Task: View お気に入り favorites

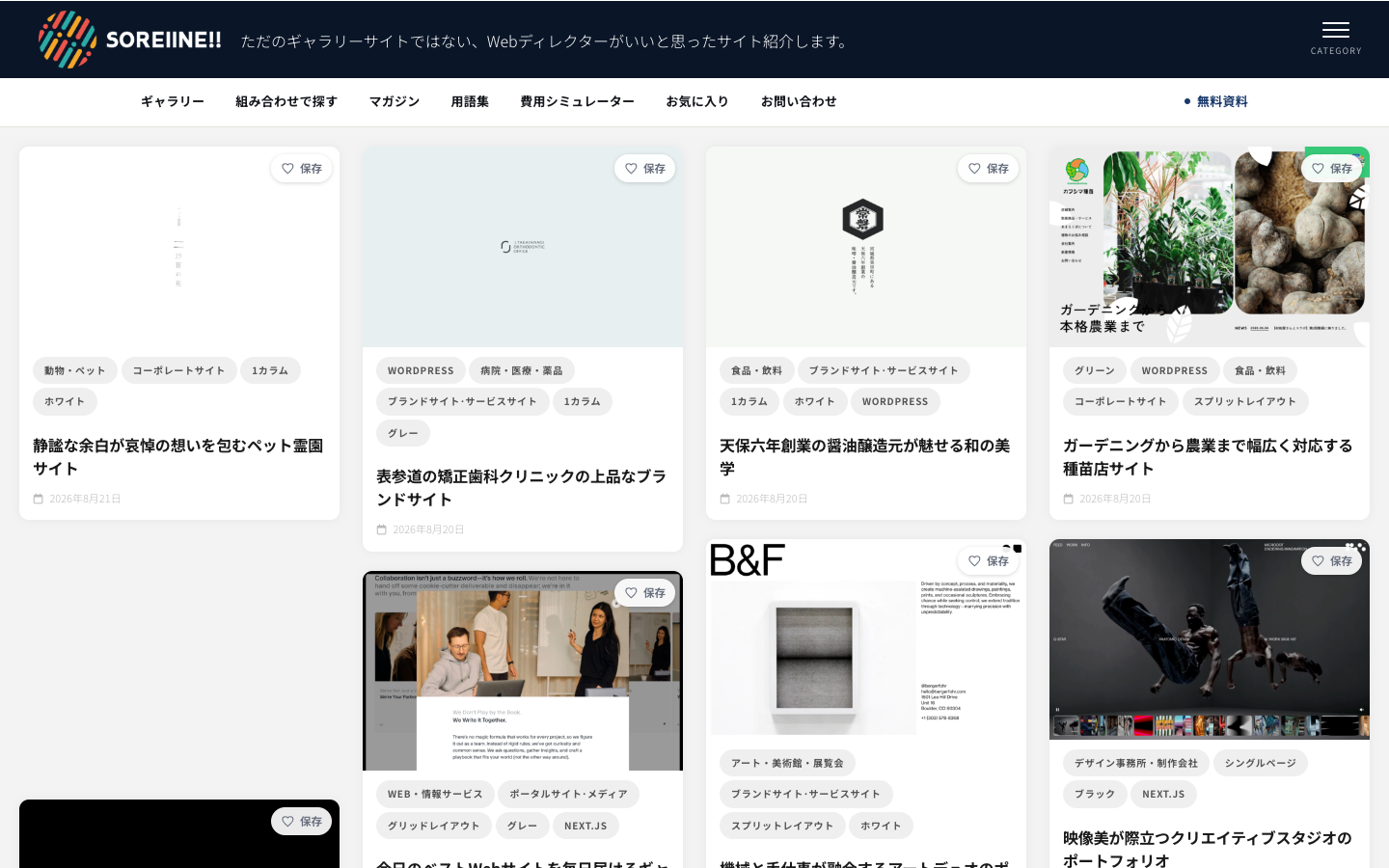Action: point(697,101)
